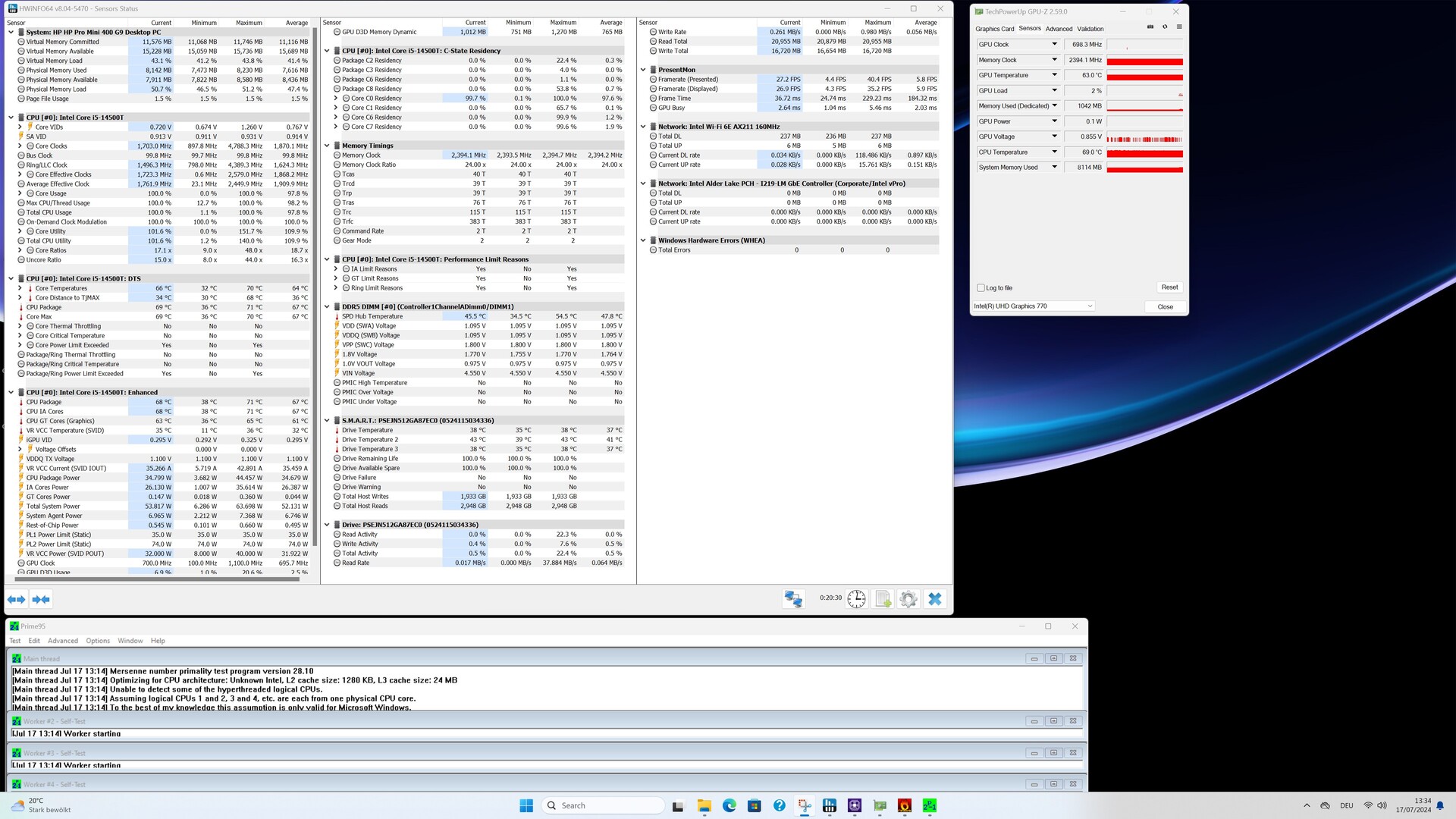The height and width of the screenshot is (819, 1456).
Task: Click the Windows taskbar Search box
Action: (604, 805)
